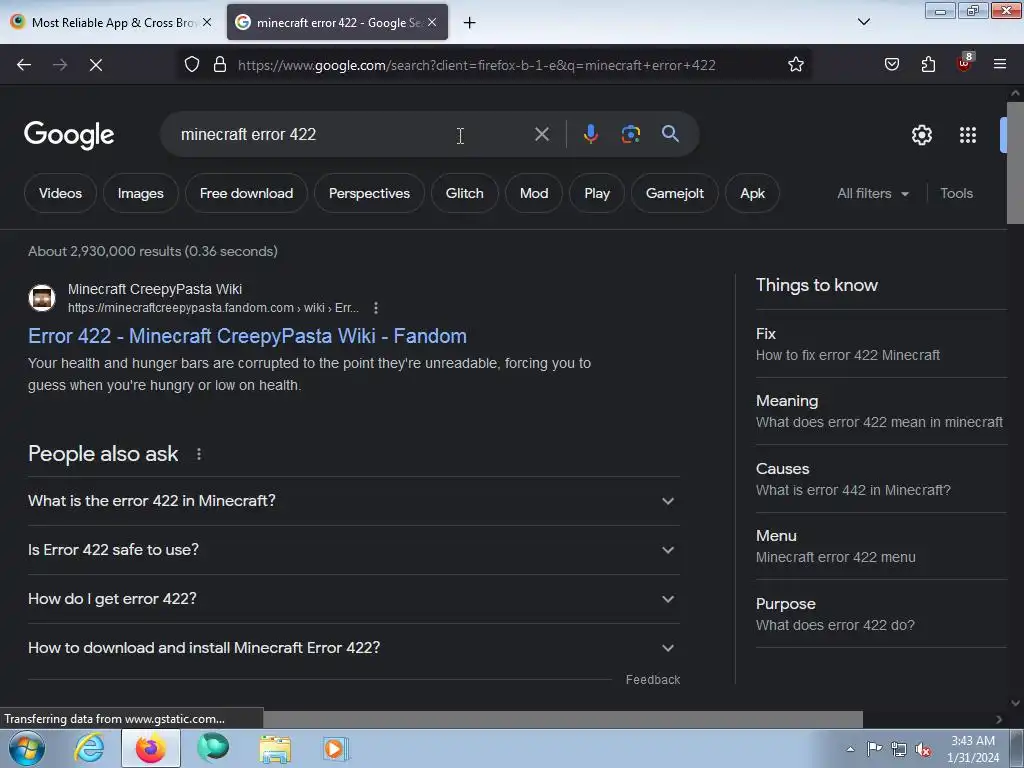Image resolution: width=1024 pixels, height=768 pixels.
Task: Open Google apps grid
Action: (968, 135)
